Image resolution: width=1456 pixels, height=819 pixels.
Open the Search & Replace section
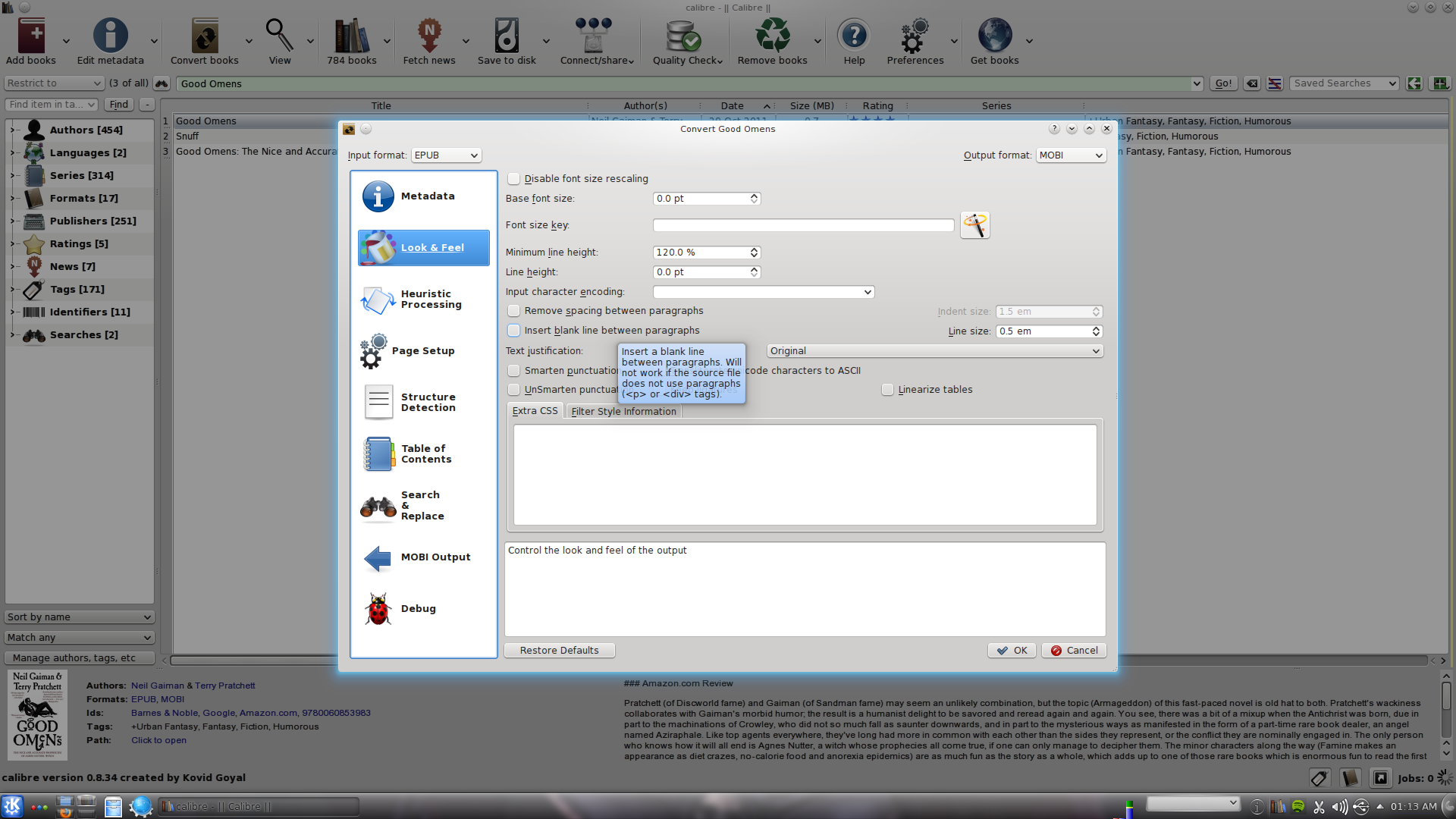(423, 506)
